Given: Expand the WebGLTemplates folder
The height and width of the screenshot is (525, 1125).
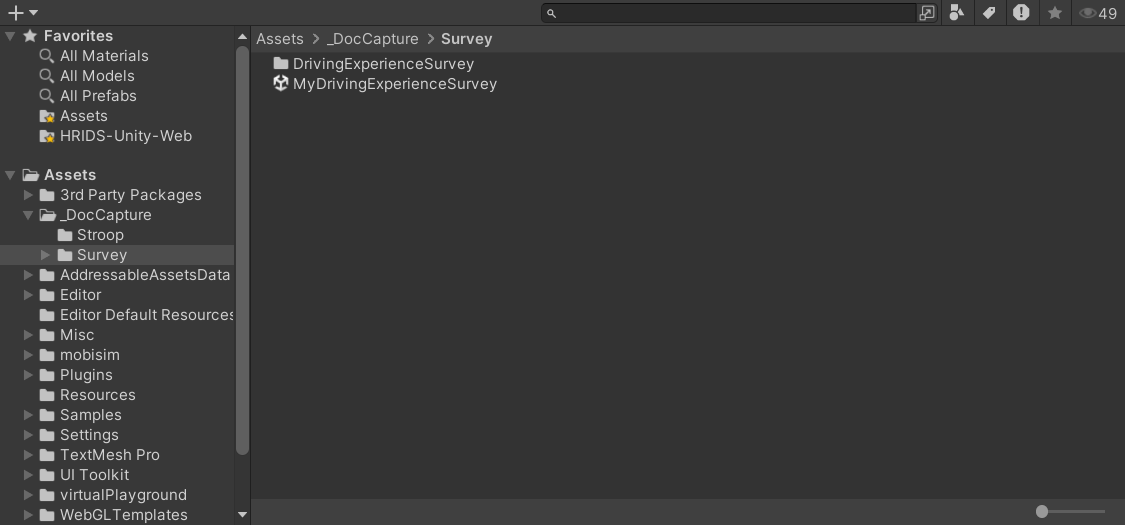Looking at the screenshot, I should pos(28,516).
